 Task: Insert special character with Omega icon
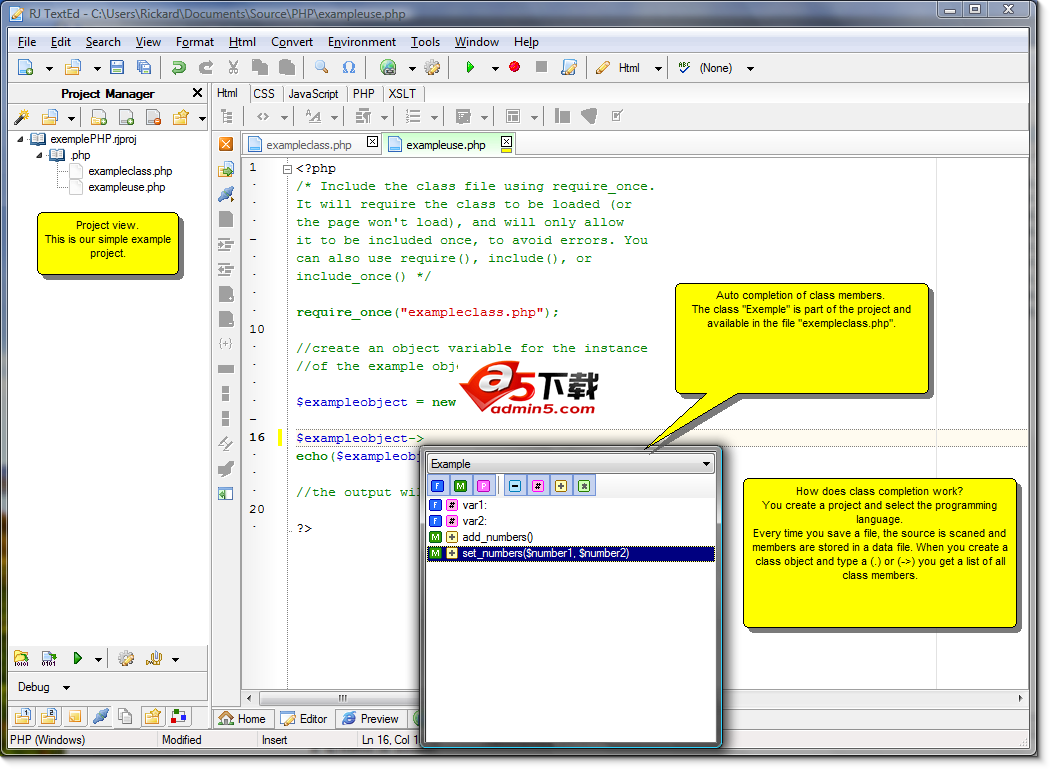click(x=349, y=68)
